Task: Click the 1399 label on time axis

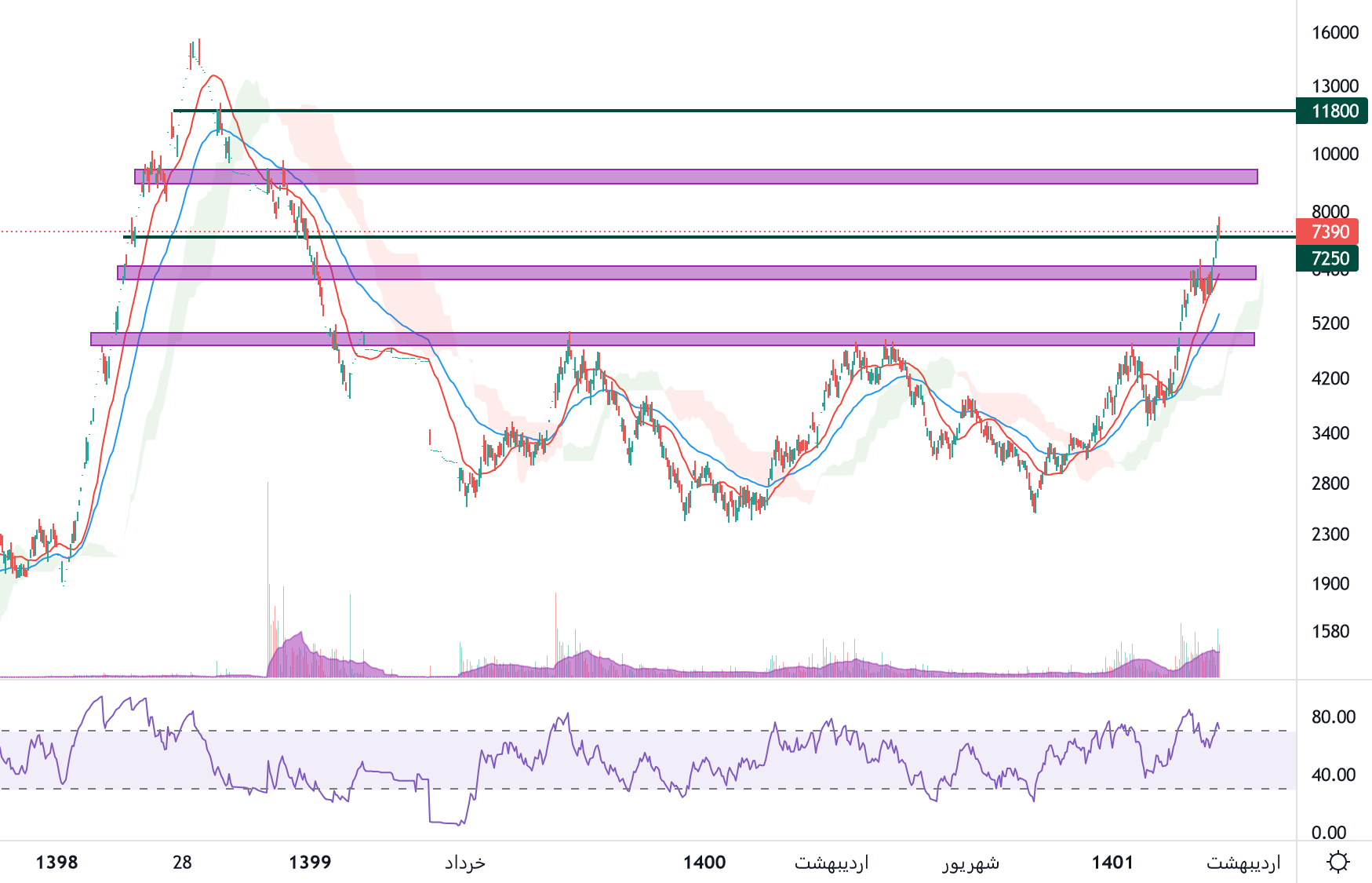Action: point(310,863)
